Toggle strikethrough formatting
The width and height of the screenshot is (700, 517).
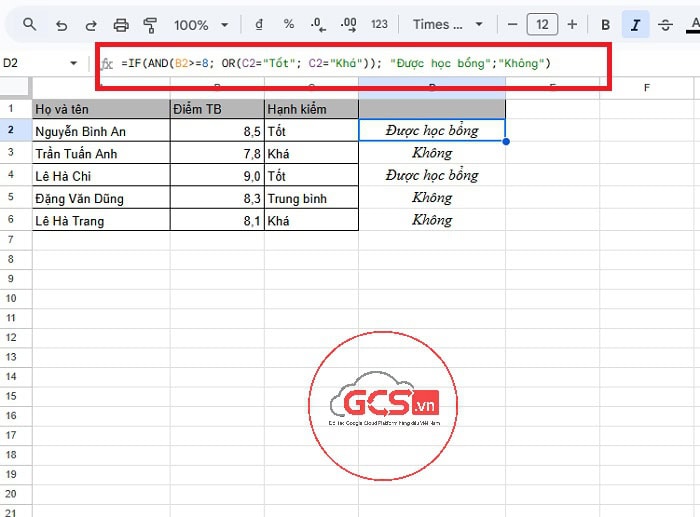point(665,24)
